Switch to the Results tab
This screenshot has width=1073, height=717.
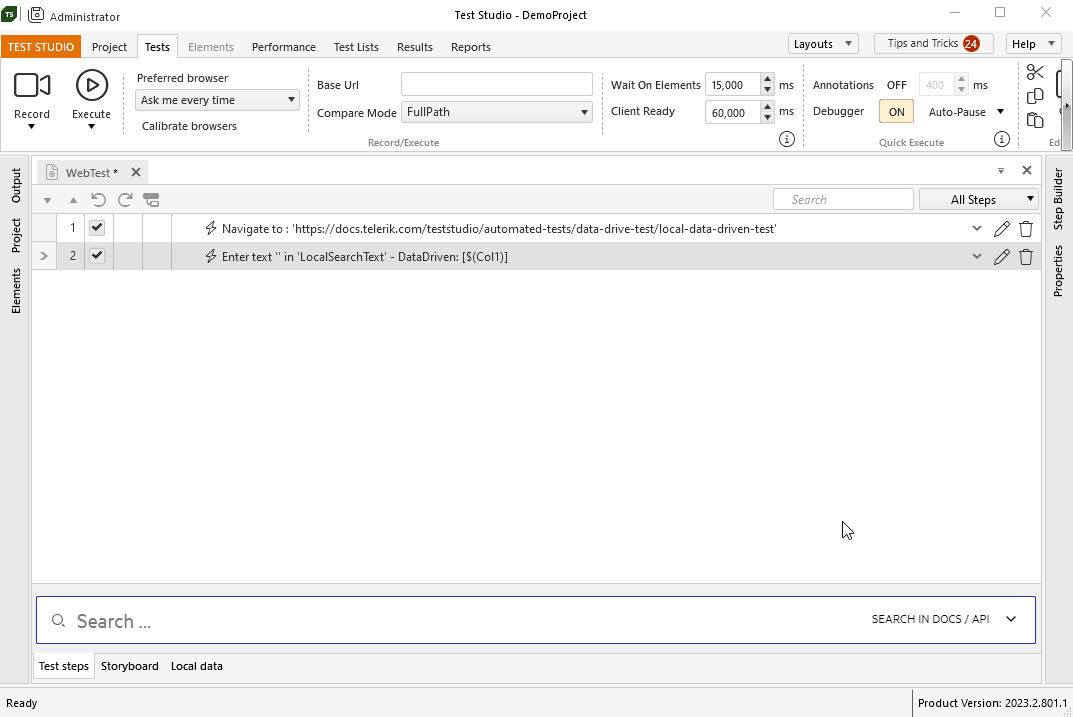tap(415, 47)
